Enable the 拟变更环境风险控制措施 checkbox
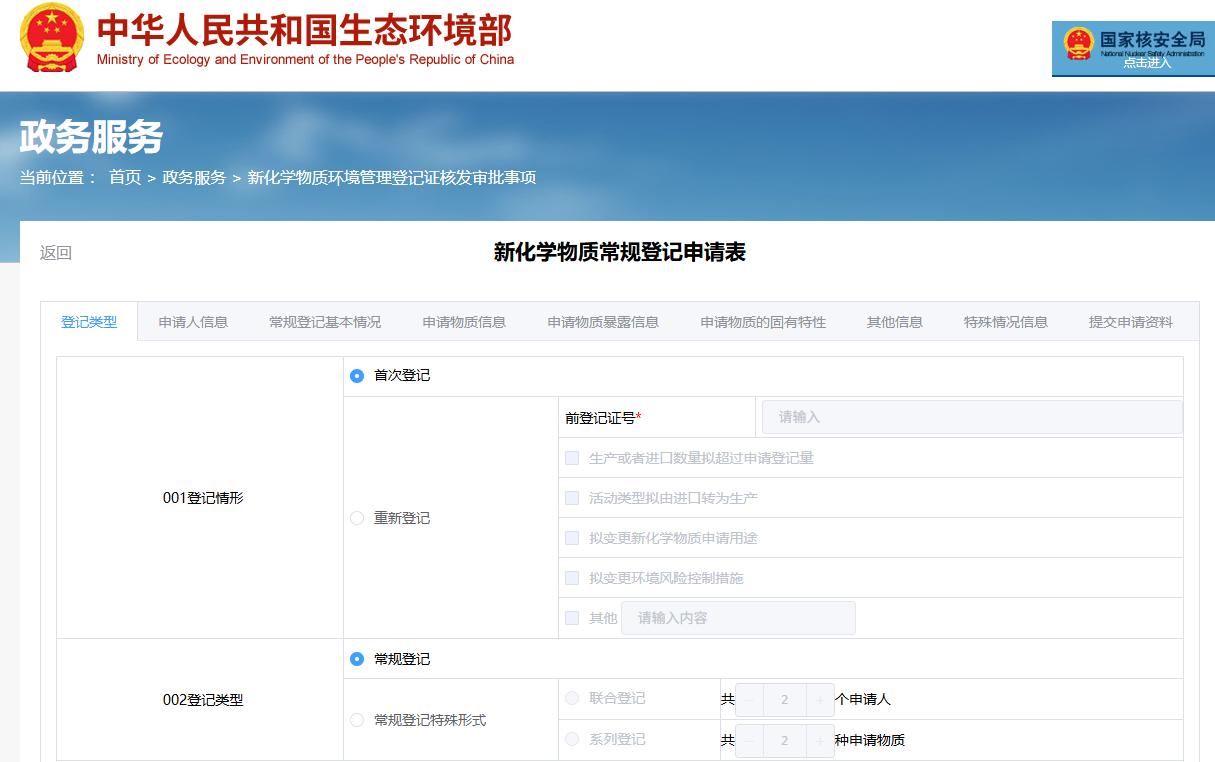Screen dimensions: 1215x762 pyautogui.click(x=572, y=578)
